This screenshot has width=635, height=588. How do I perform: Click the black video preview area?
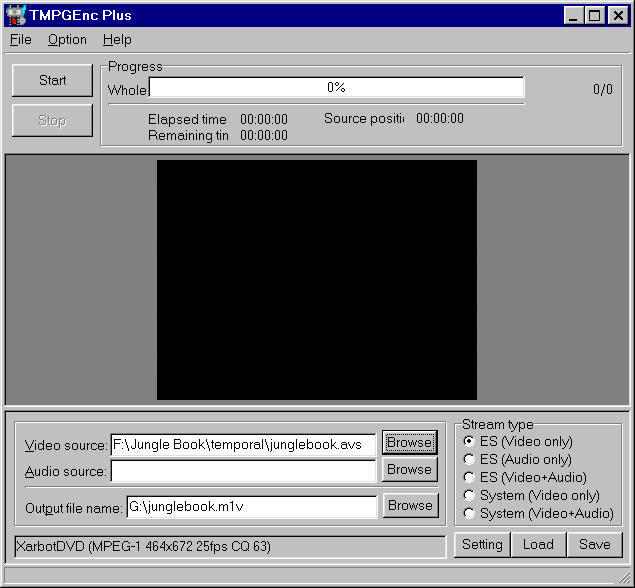[317, 280]
